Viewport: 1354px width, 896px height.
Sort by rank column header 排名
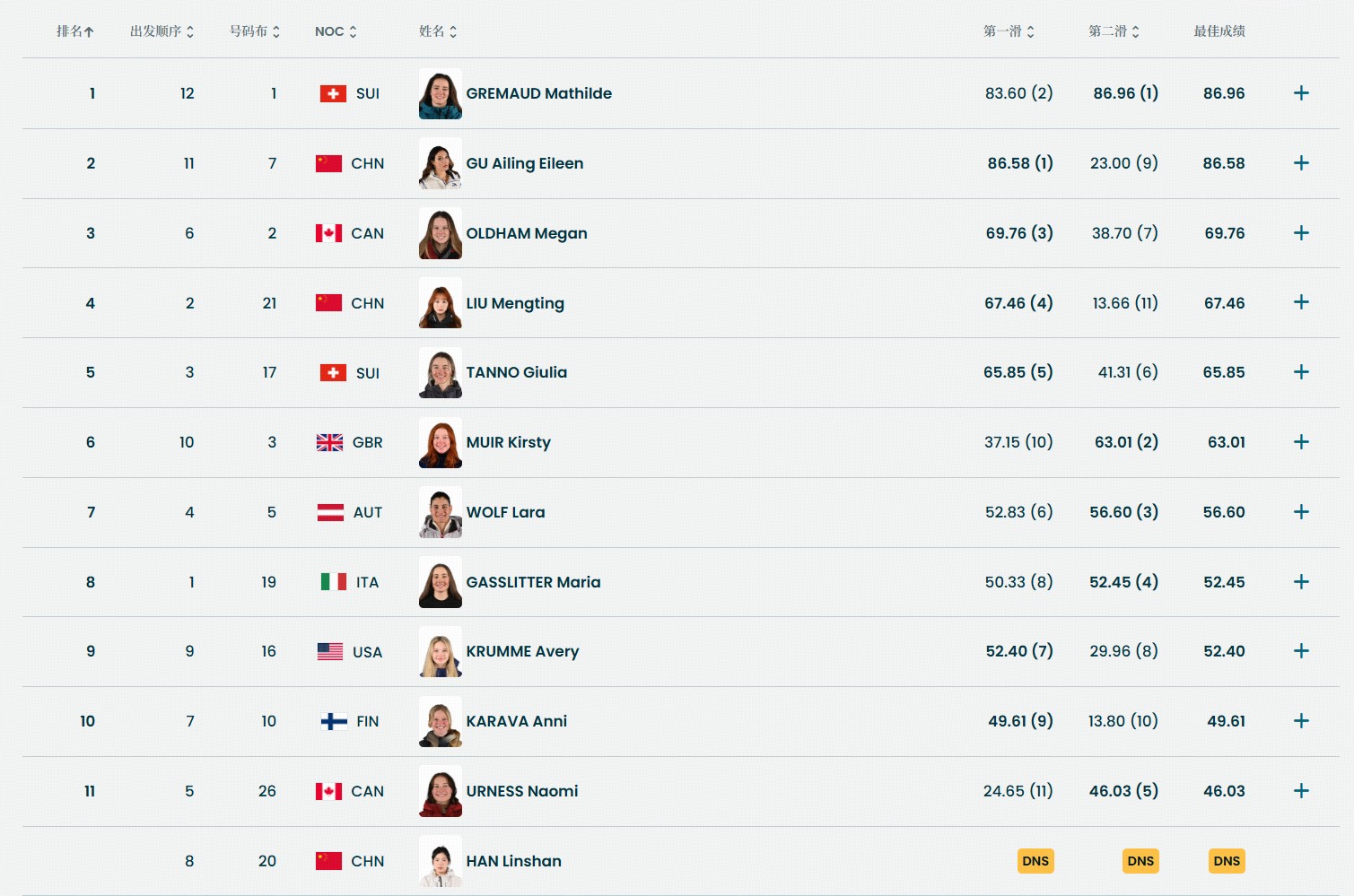click(x=74, y=31)
